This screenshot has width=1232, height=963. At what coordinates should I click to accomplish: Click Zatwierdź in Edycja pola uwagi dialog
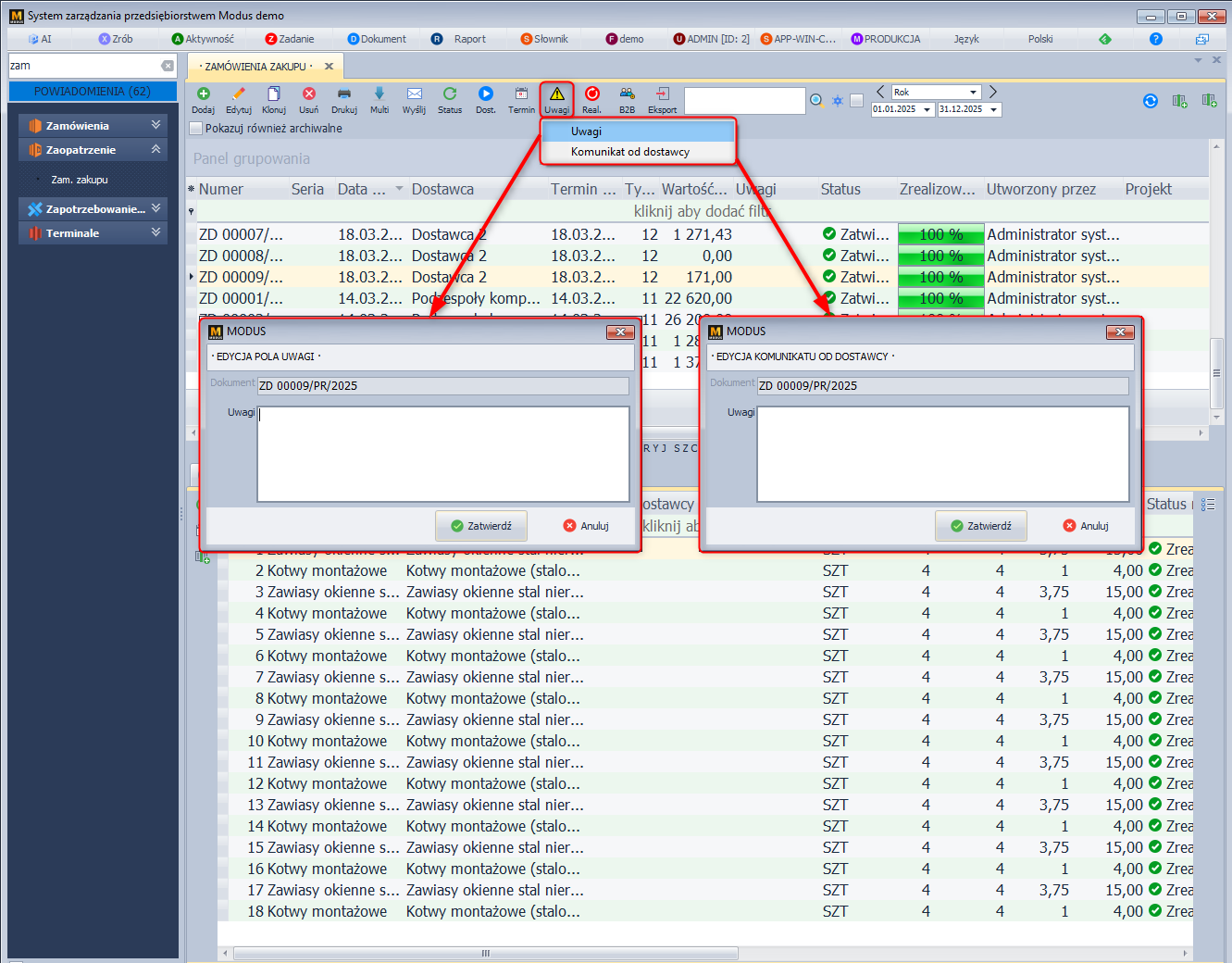tap(480, 526)
